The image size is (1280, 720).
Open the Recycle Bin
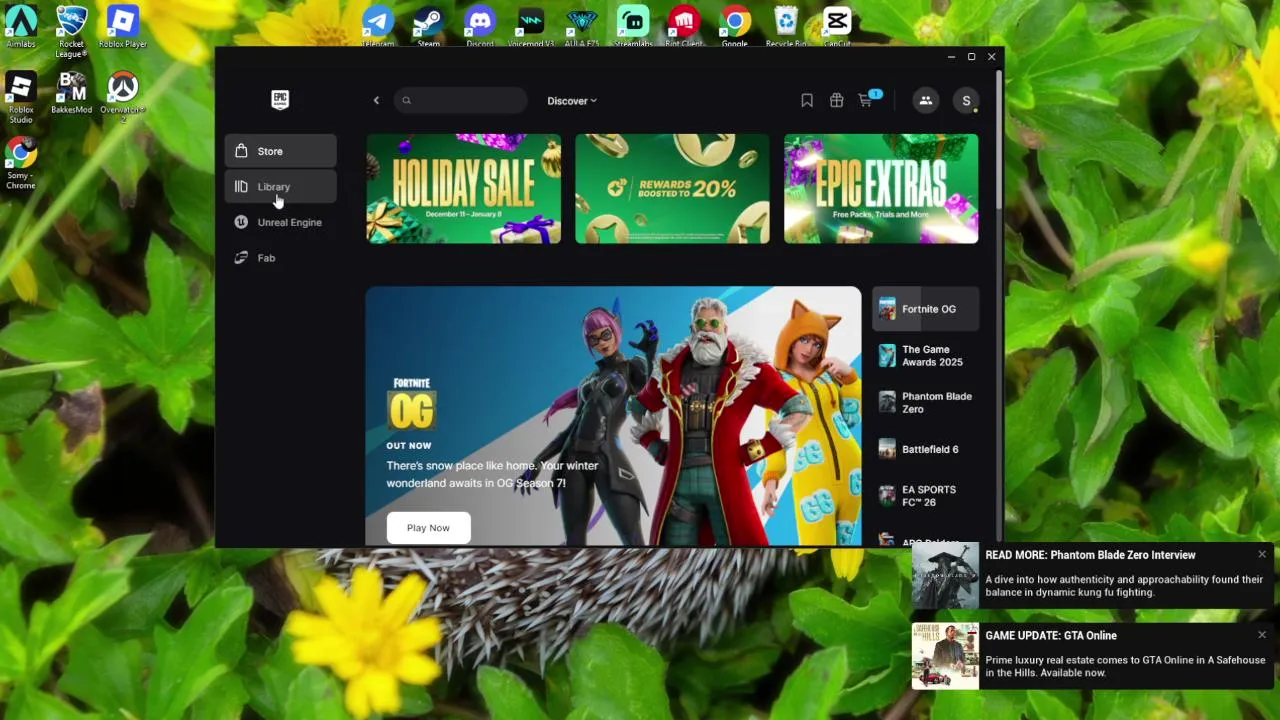pos(786,26)
